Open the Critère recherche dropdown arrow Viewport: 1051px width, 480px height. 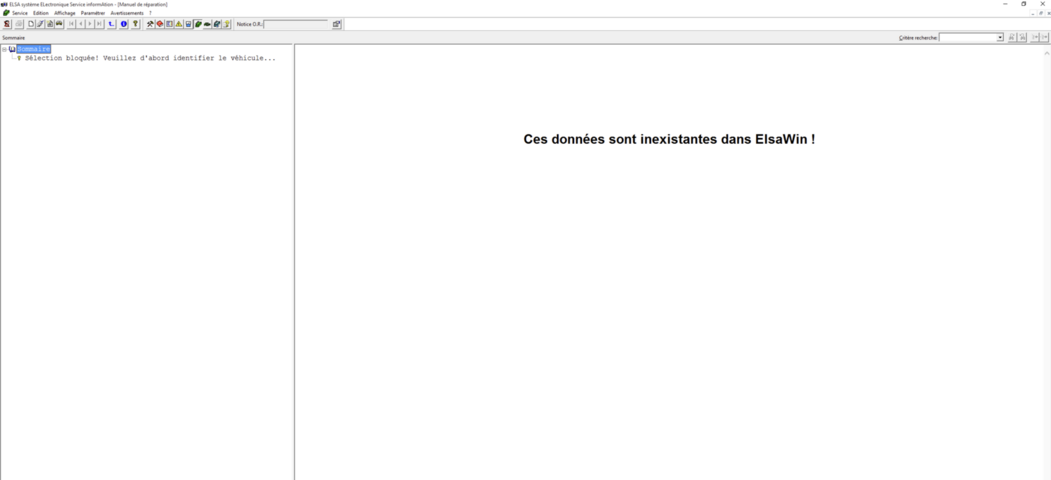click(x=1000, y=38)
